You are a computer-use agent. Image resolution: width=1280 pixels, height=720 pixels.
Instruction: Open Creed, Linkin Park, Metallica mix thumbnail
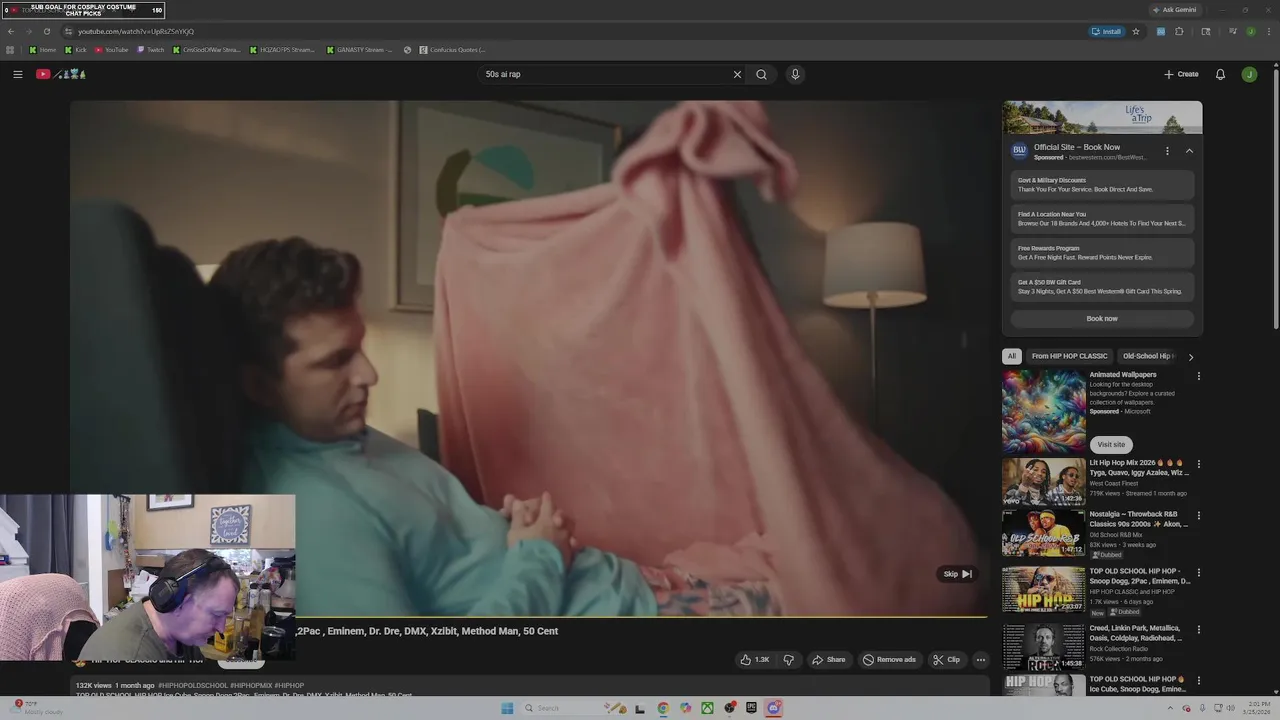pos(1043,646)
